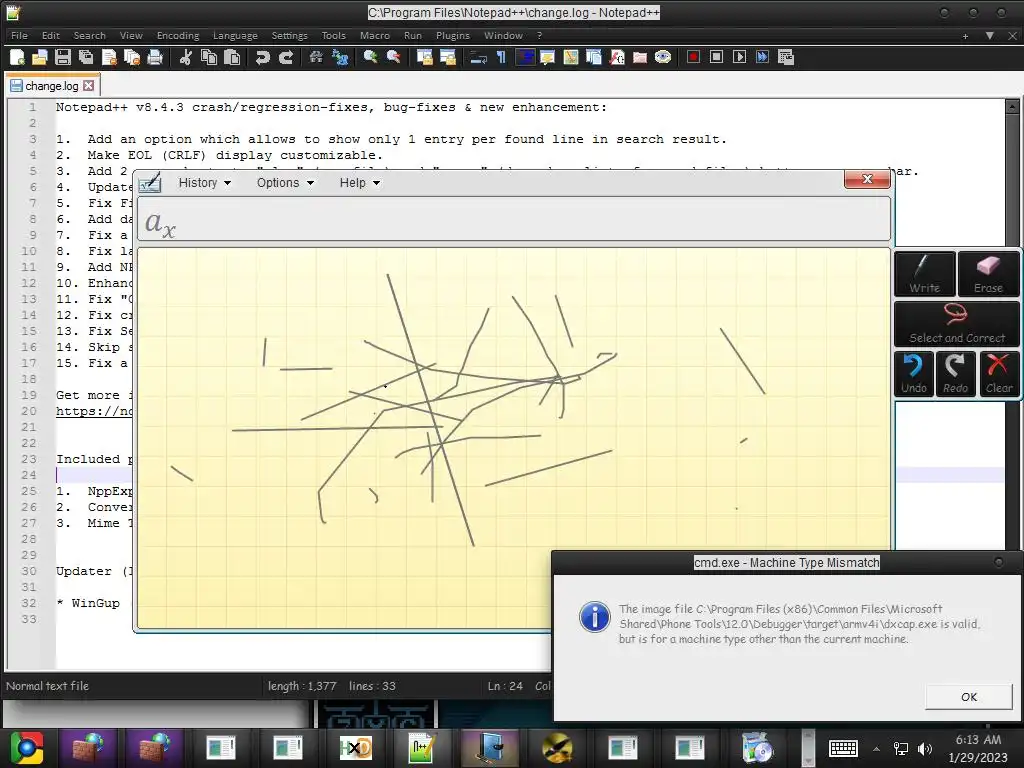Click the Print toolbar icon

point(155,57)
